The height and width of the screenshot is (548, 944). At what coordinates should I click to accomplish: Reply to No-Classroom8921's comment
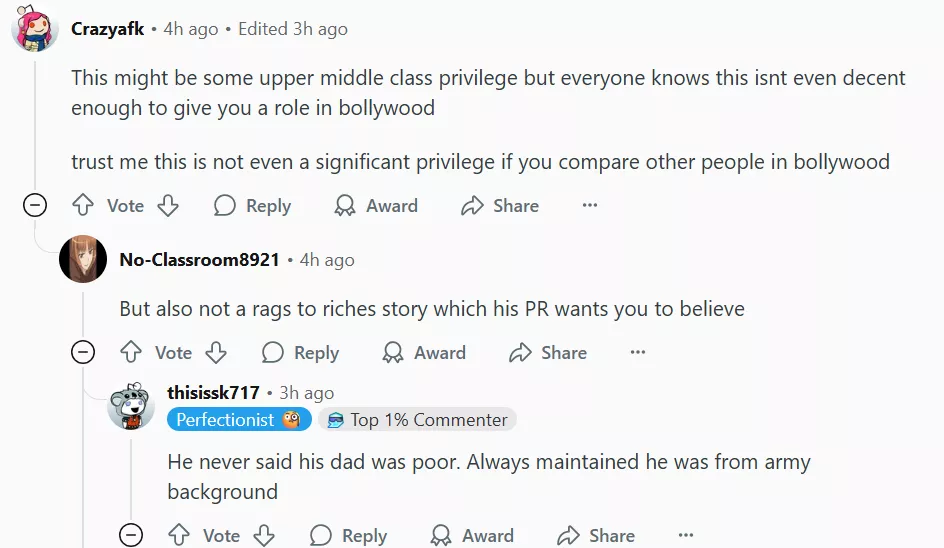click(301, 353)
